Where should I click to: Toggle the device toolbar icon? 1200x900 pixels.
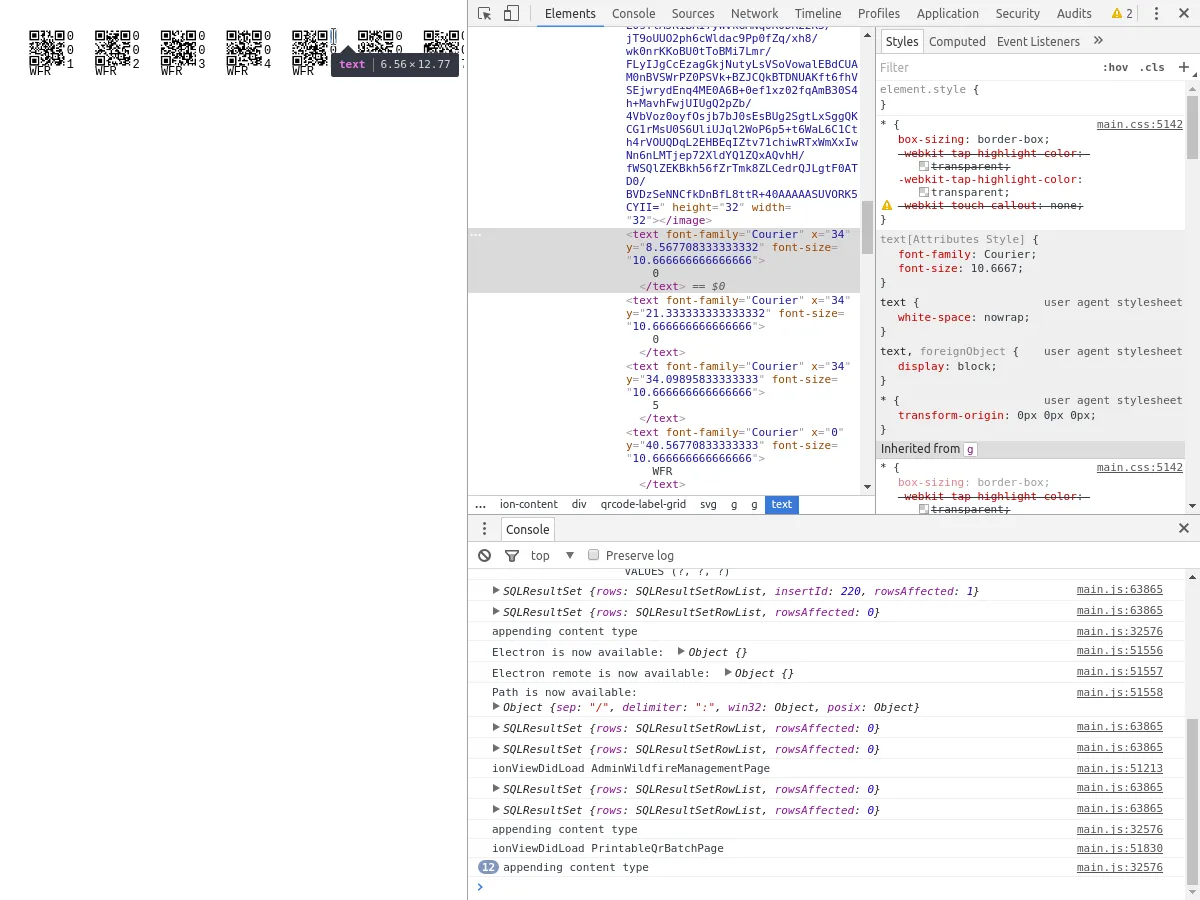point(511,13)
